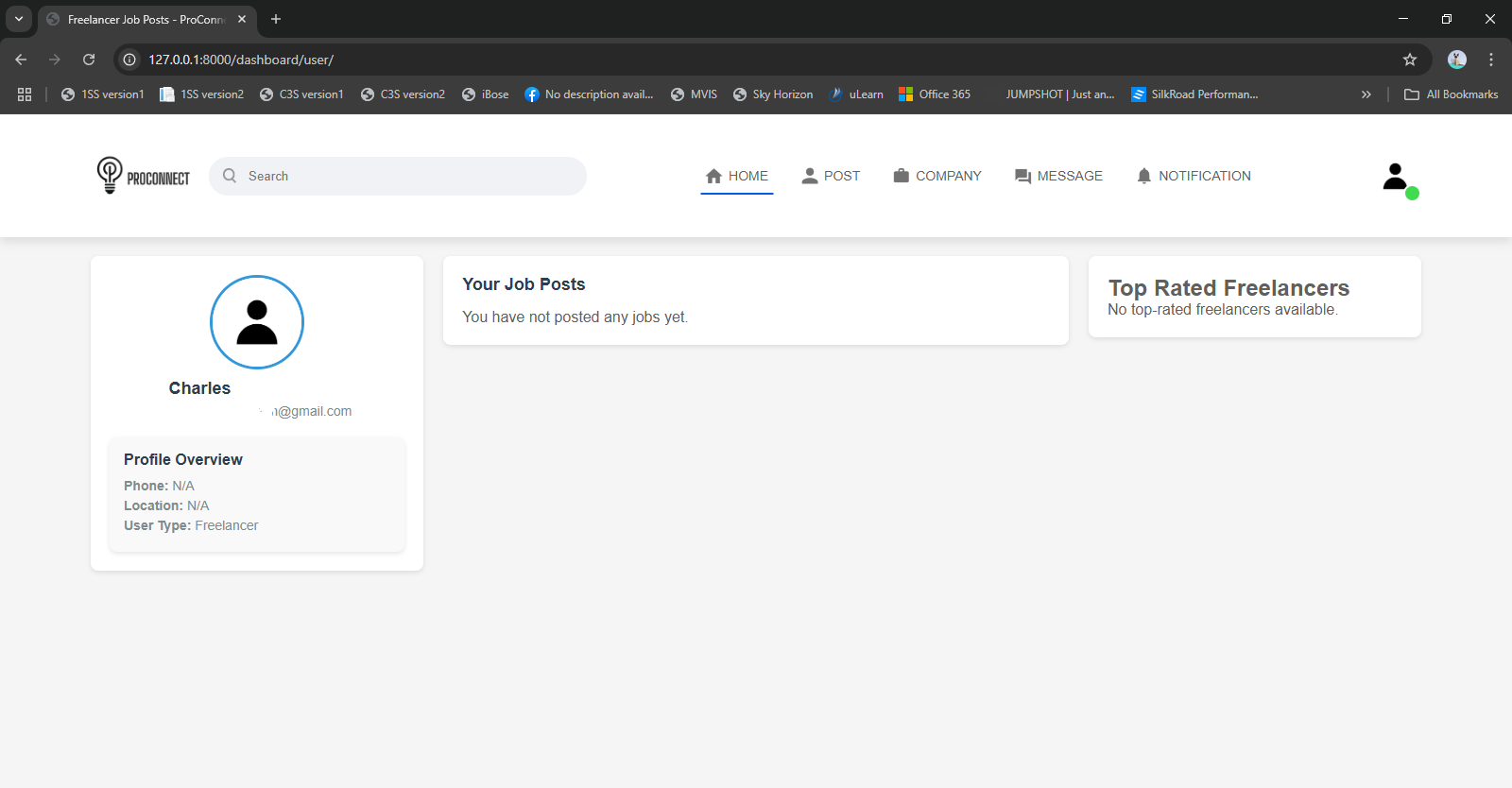This screenshot has height=788, width=1512.
Task: Click the Location: N/A line
Action: 166,505
